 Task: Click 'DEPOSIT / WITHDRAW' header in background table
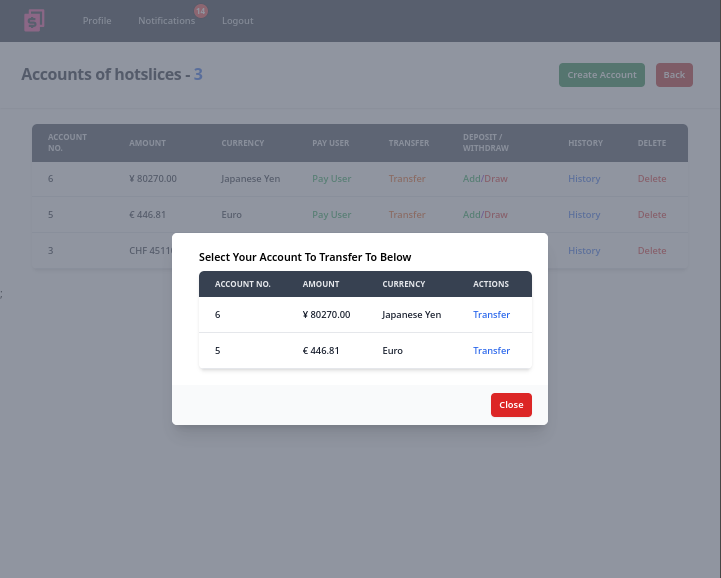(486, 143)
